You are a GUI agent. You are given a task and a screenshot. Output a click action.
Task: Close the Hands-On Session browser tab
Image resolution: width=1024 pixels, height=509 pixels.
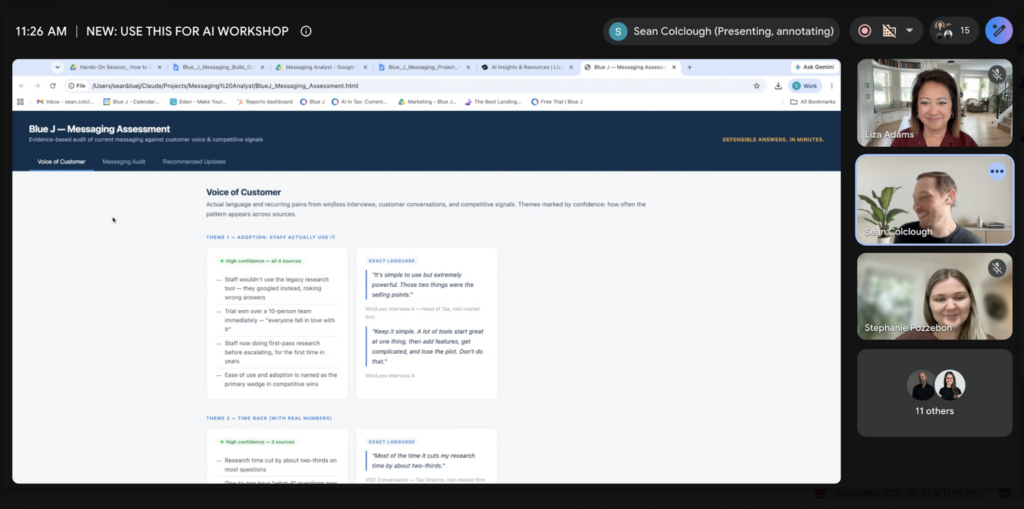click(x=159, y=67)
